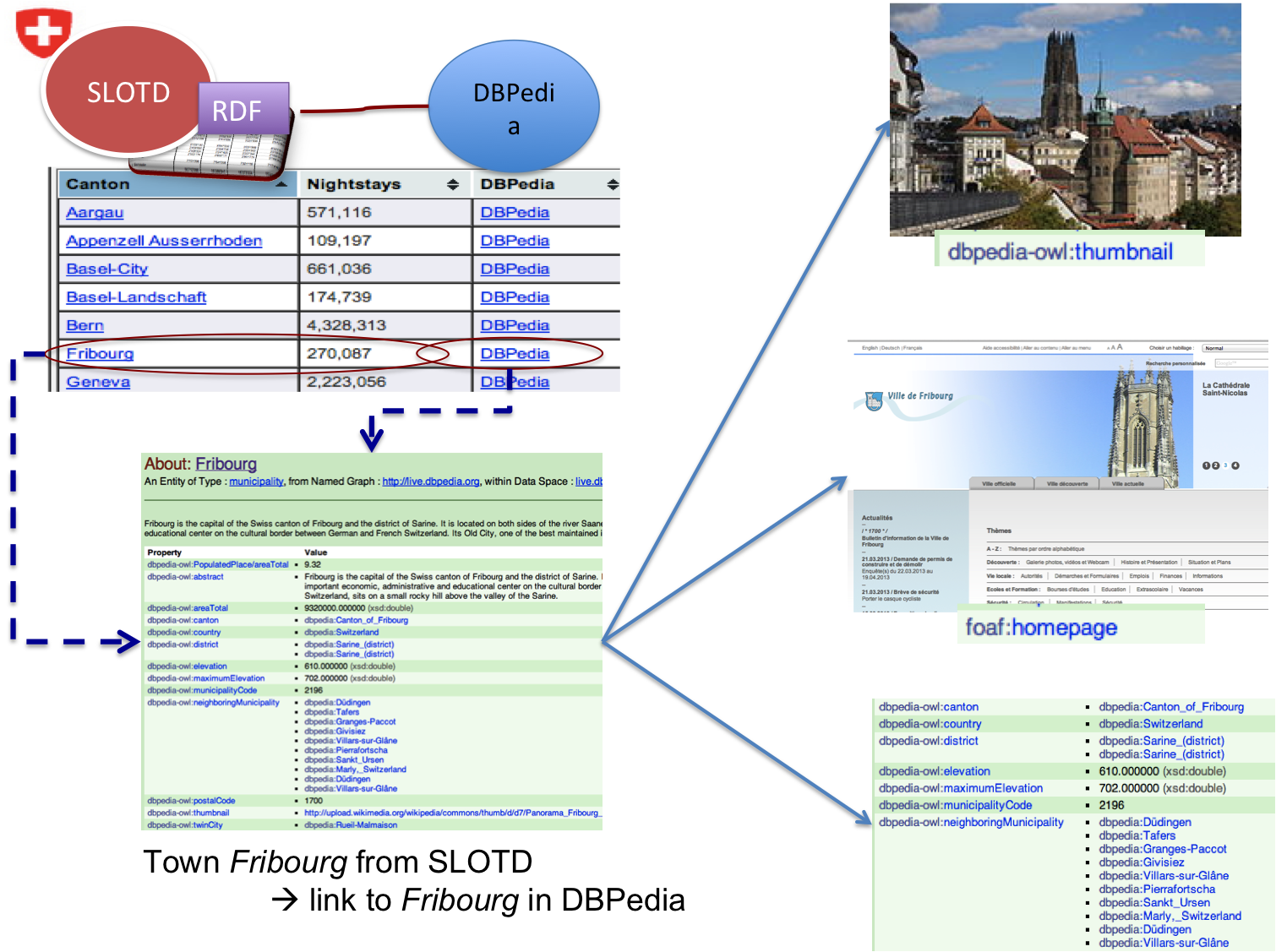Click the Fribourg title link after 'About:'
Viewport: 1276px width, 952px height.
coord(226,464)
